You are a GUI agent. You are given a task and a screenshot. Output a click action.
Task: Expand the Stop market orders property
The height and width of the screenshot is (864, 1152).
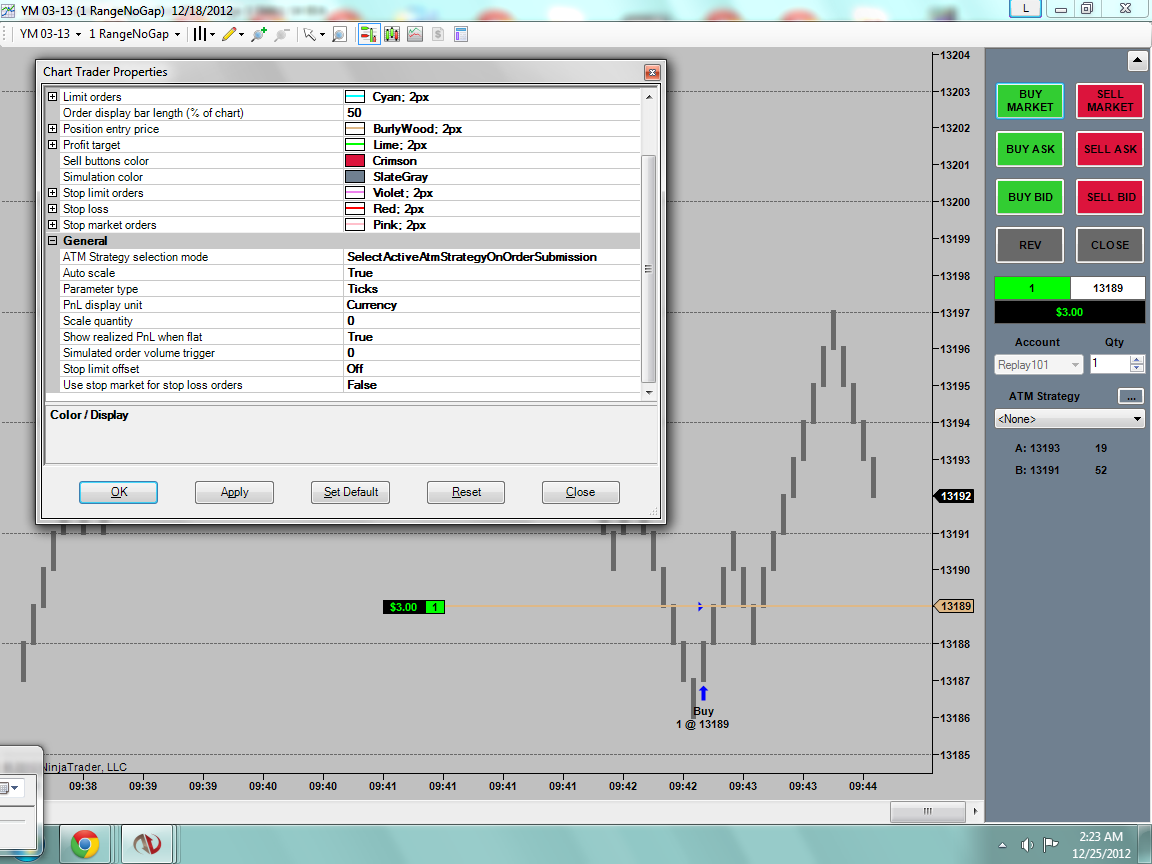click(52, 225)
